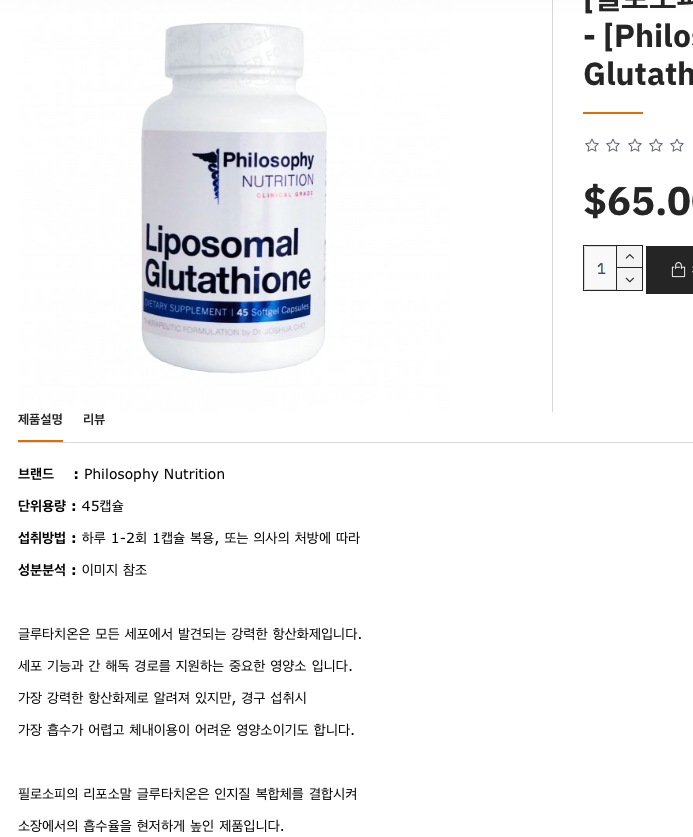Open the 제품설명 tab

click(40, 419)
